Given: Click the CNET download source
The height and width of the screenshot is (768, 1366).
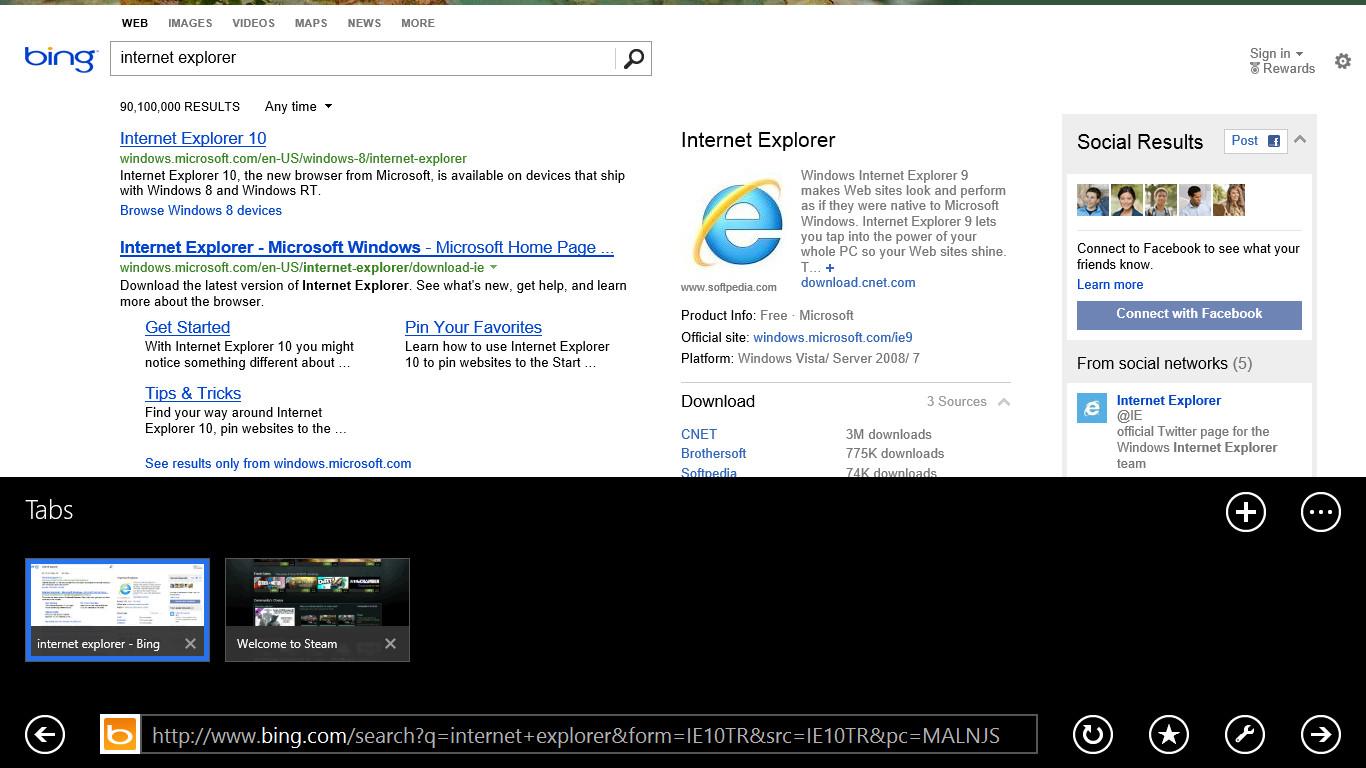Looking at the screenshot, I should pos(699,435).
